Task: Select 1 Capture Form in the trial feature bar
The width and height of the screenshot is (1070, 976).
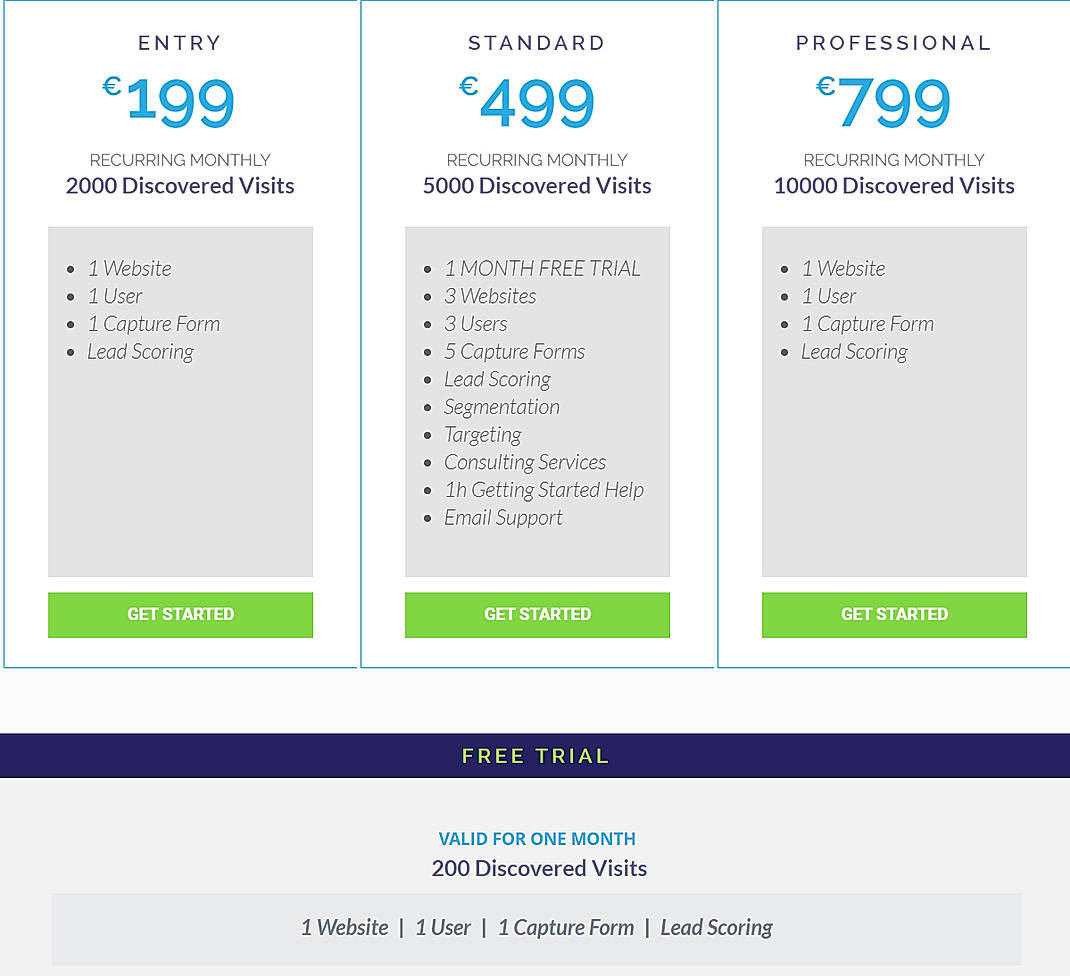Action: coord(566,927)
